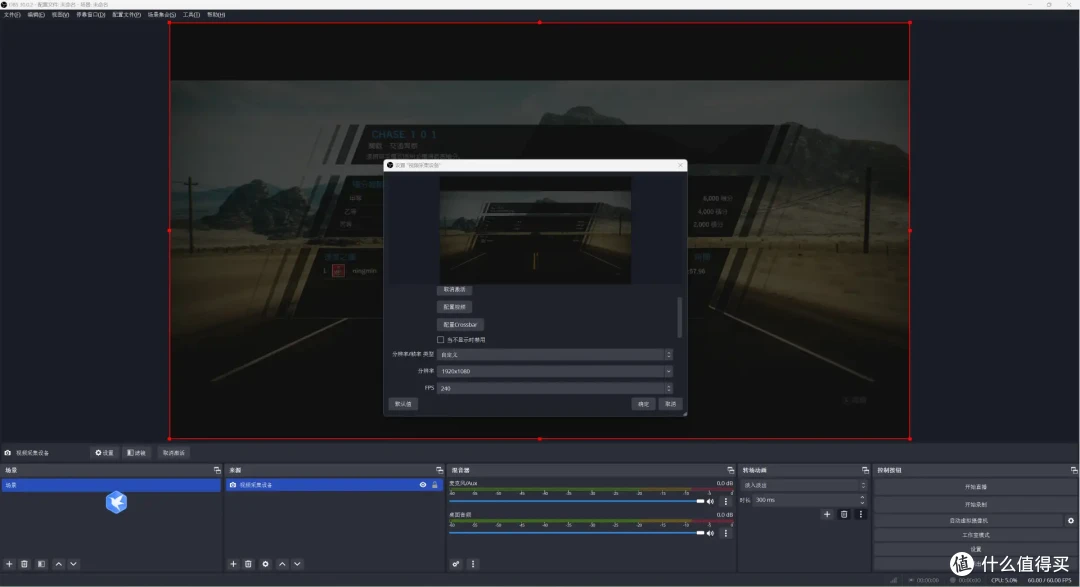Click 工作室模式 button
This screenshot has height=587, width=1080.
tap(975, 535)
